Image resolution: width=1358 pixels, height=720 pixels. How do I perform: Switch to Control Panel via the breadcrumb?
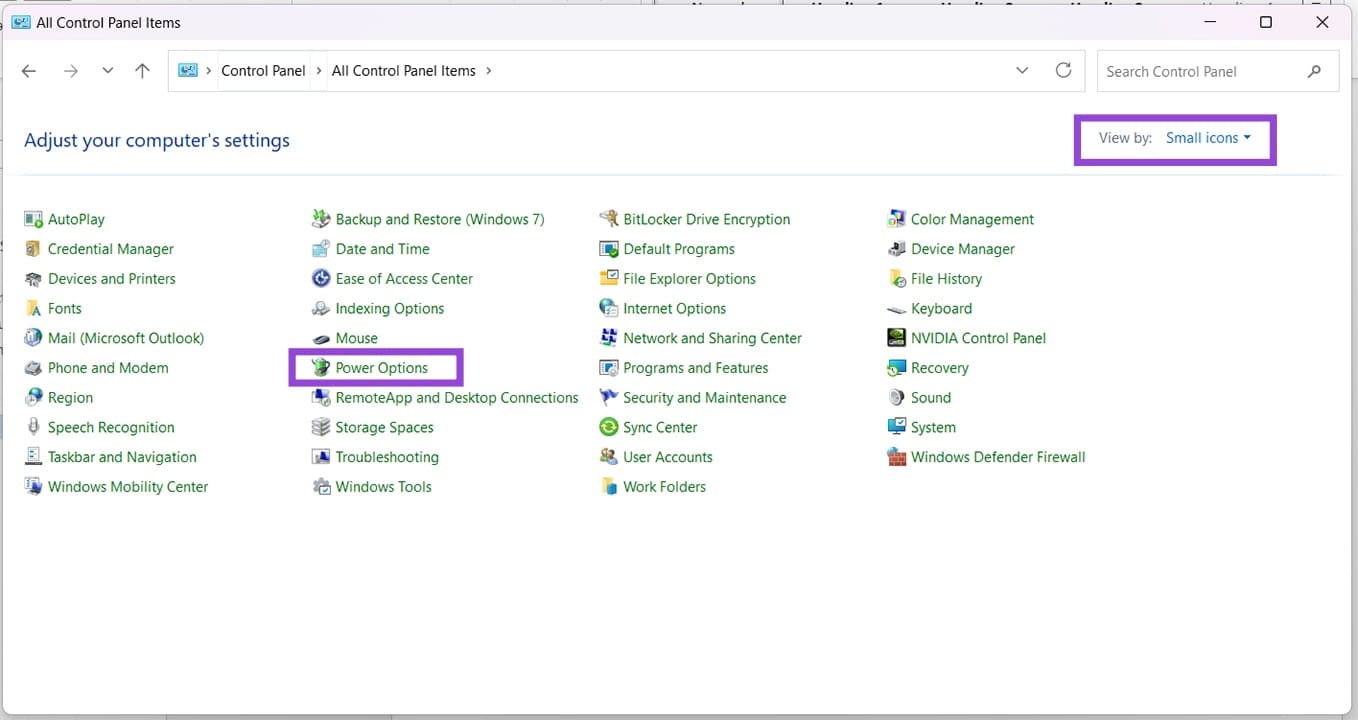(x=263, y=70)
